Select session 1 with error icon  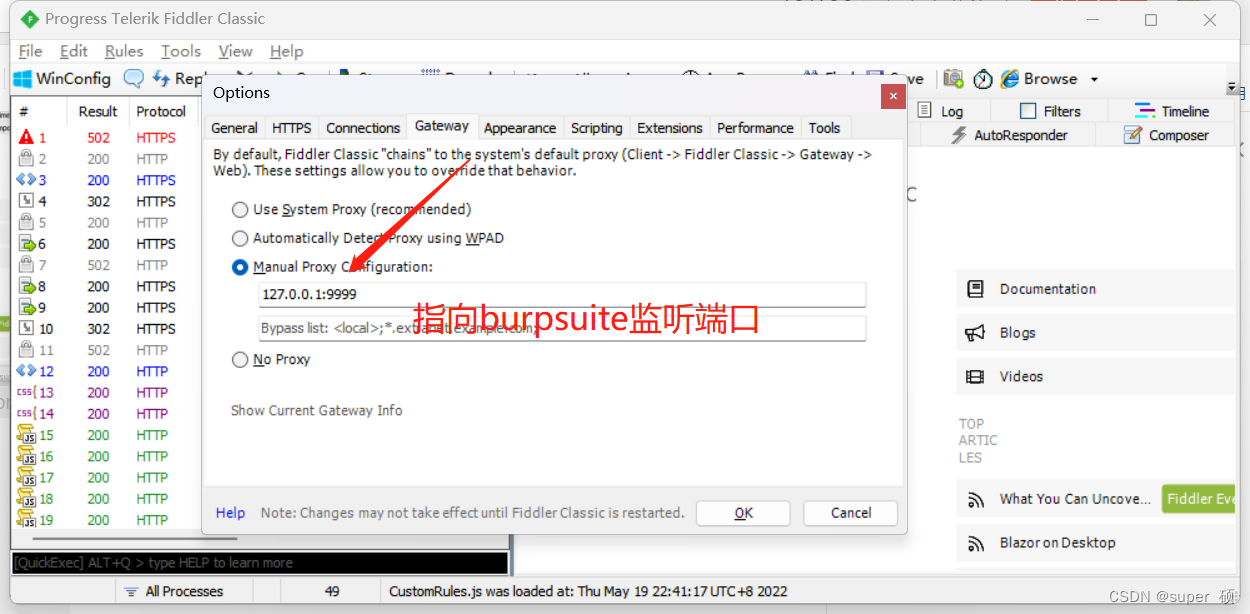pos(106,138)
